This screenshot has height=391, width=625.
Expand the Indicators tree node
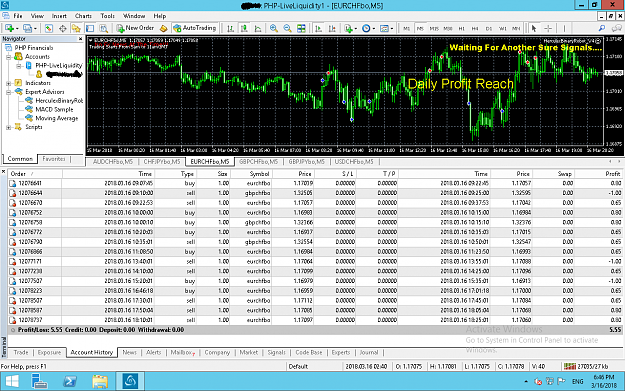tap(8, 83)
